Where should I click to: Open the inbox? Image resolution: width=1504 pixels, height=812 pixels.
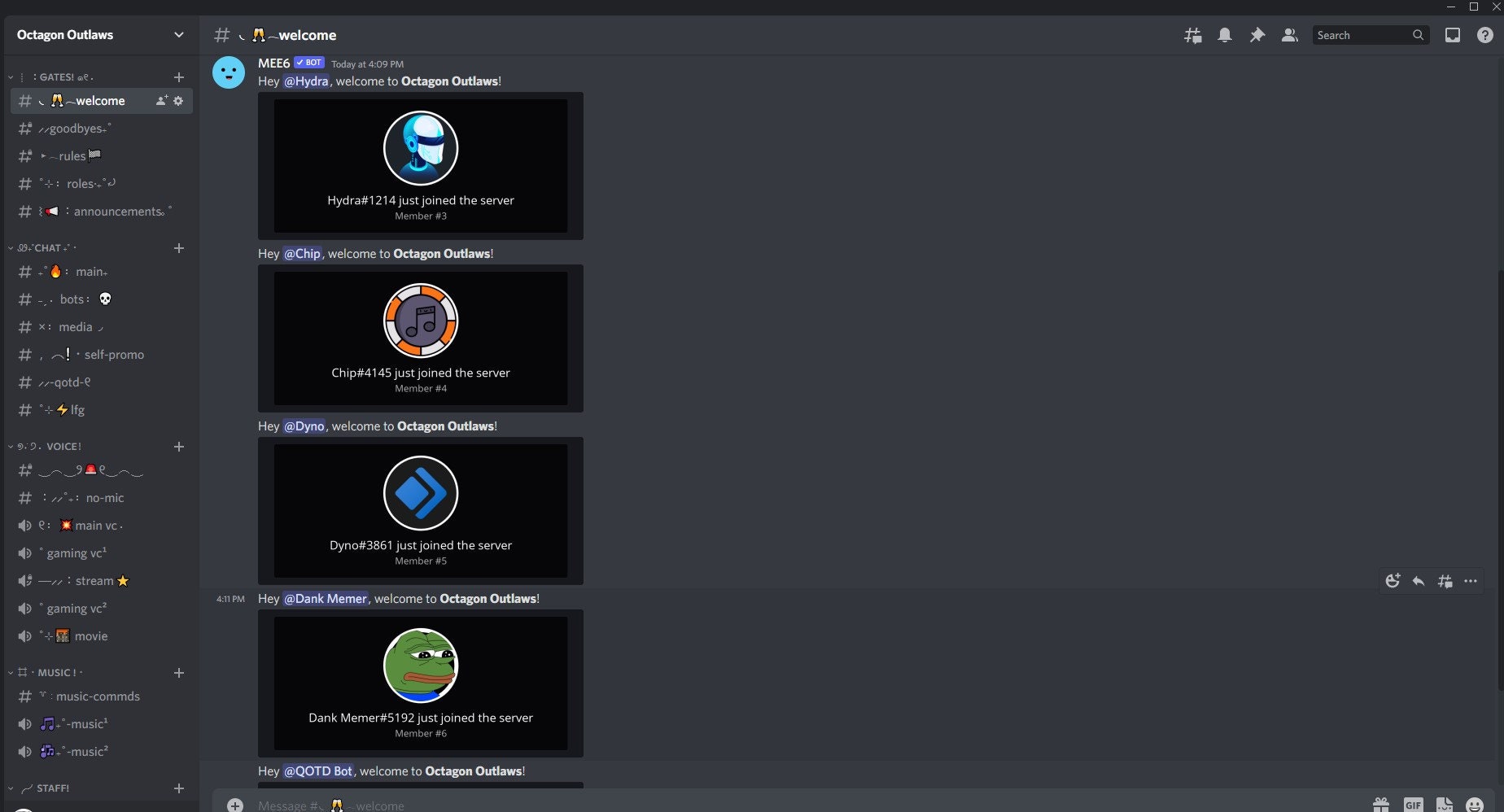[1452, 35]
